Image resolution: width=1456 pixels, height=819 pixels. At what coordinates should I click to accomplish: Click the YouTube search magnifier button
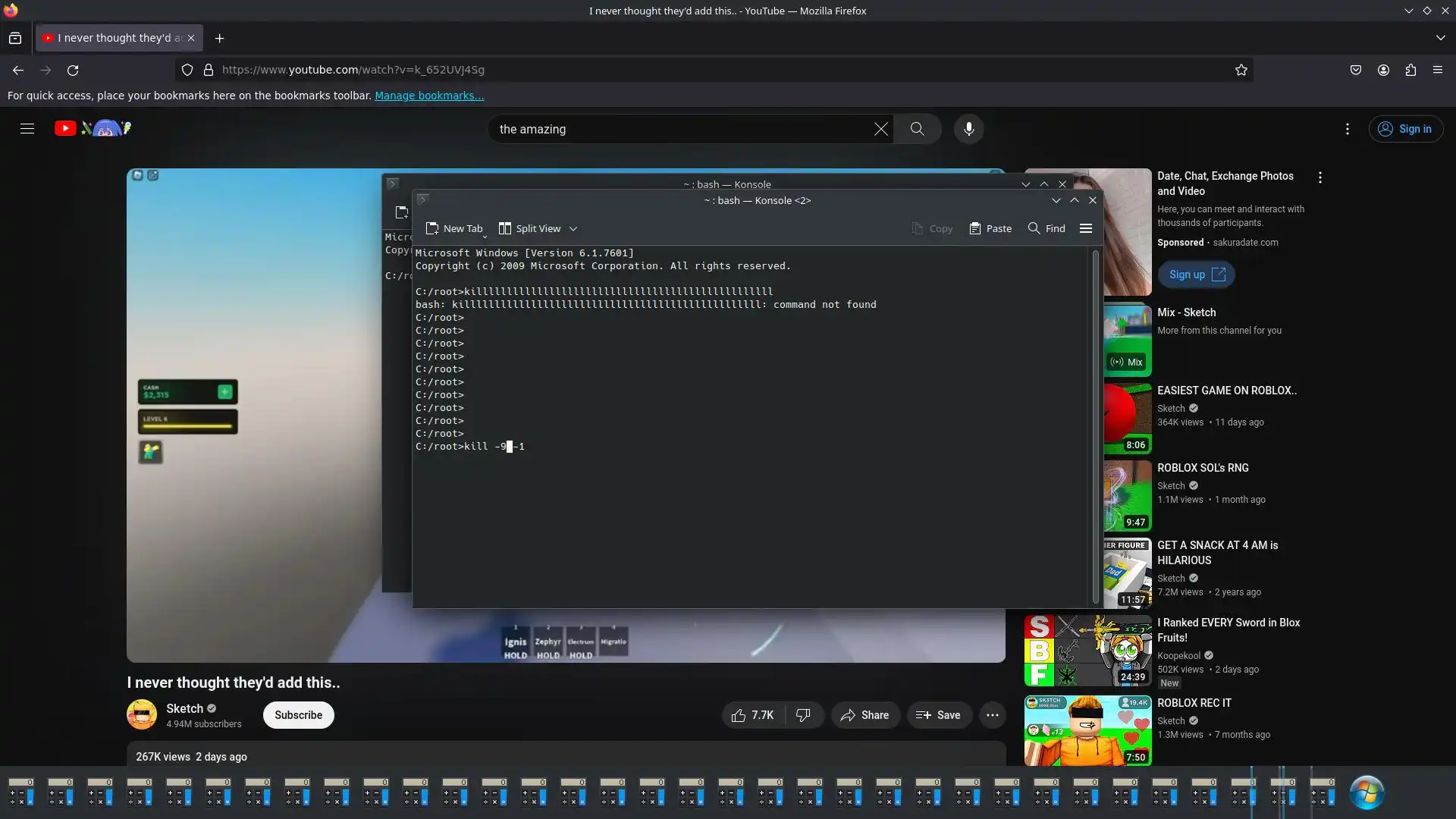917,129
